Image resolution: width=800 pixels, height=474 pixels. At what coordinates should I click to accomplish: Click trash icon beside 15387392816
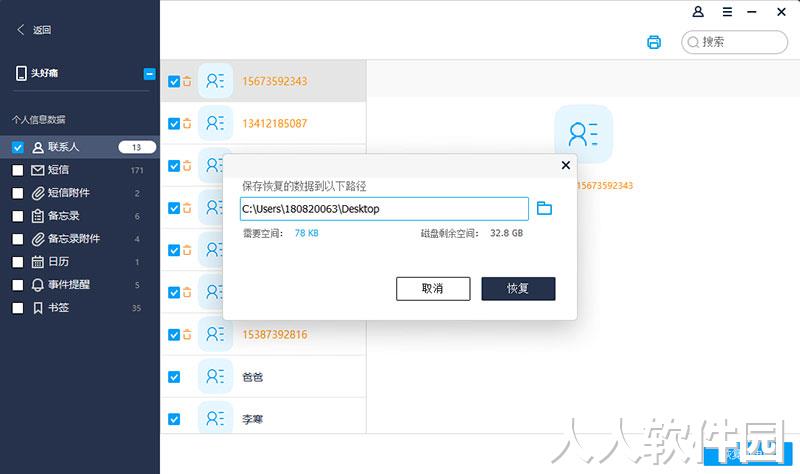coord(187,334)
